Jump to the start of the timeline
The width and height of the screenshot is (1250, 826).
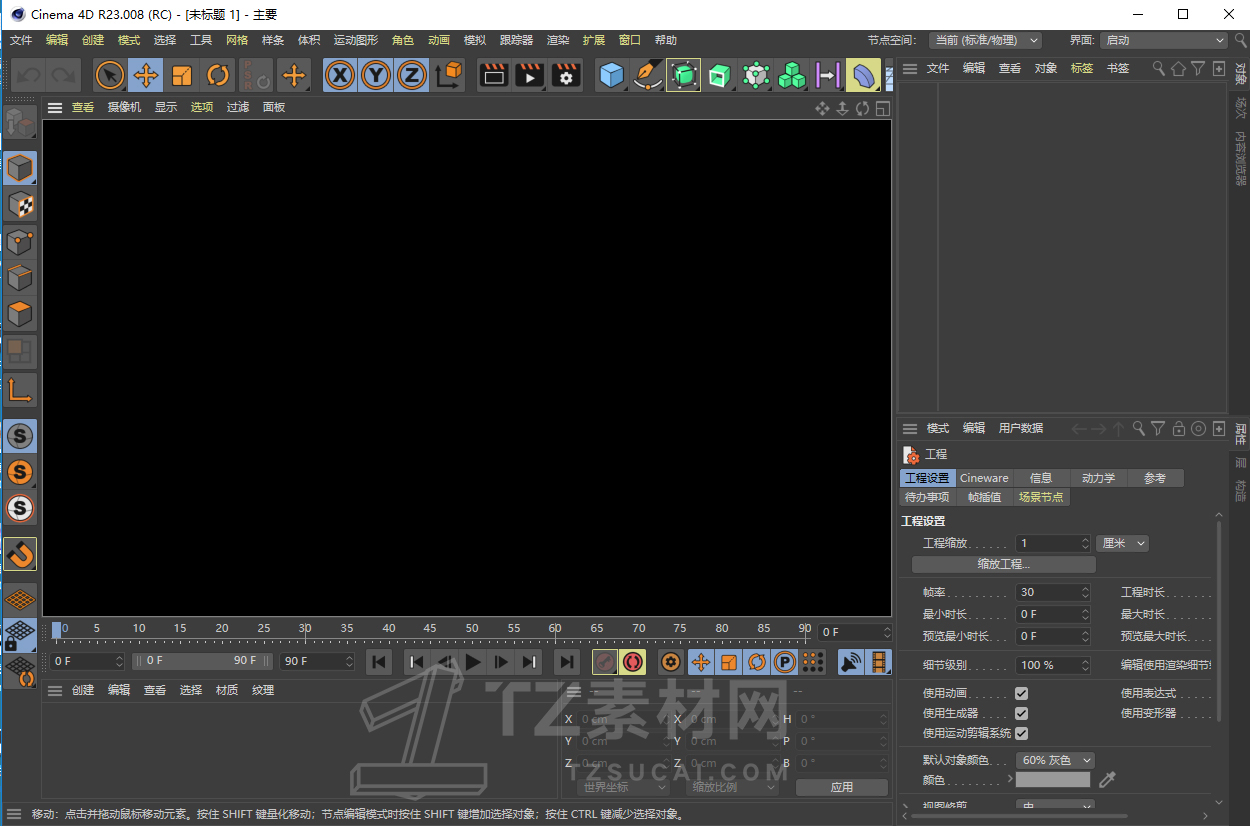pos(379,661)
